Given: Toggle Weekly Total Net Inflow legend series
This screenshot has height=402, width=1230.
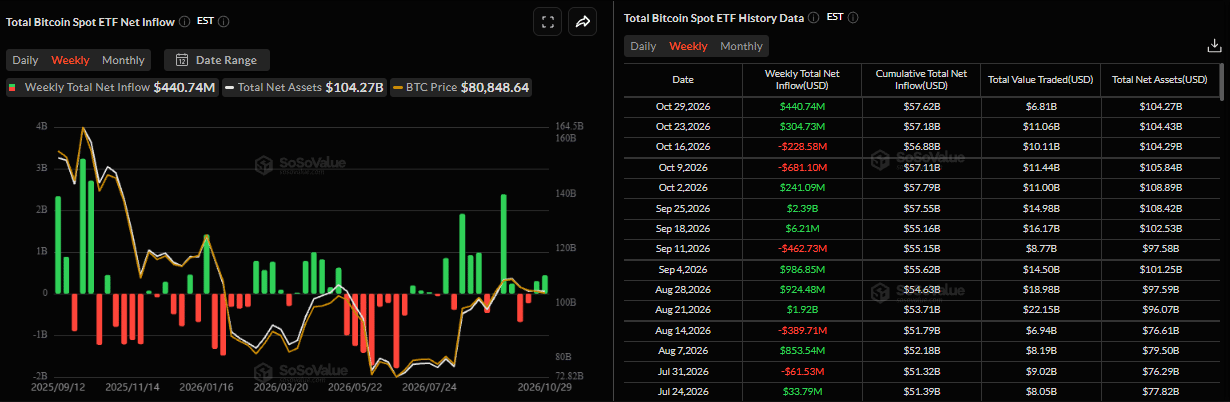Looking at the screenshot, I should [x=112, y=87].
